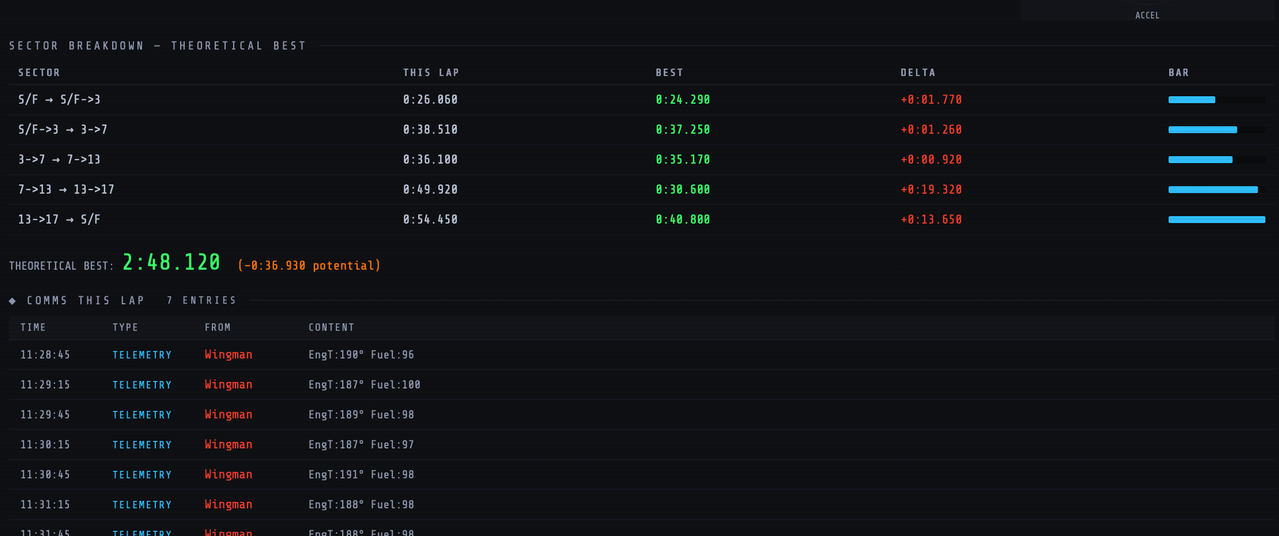
Task: Click the TYPE column header in comms
Action: click(126, 328)
